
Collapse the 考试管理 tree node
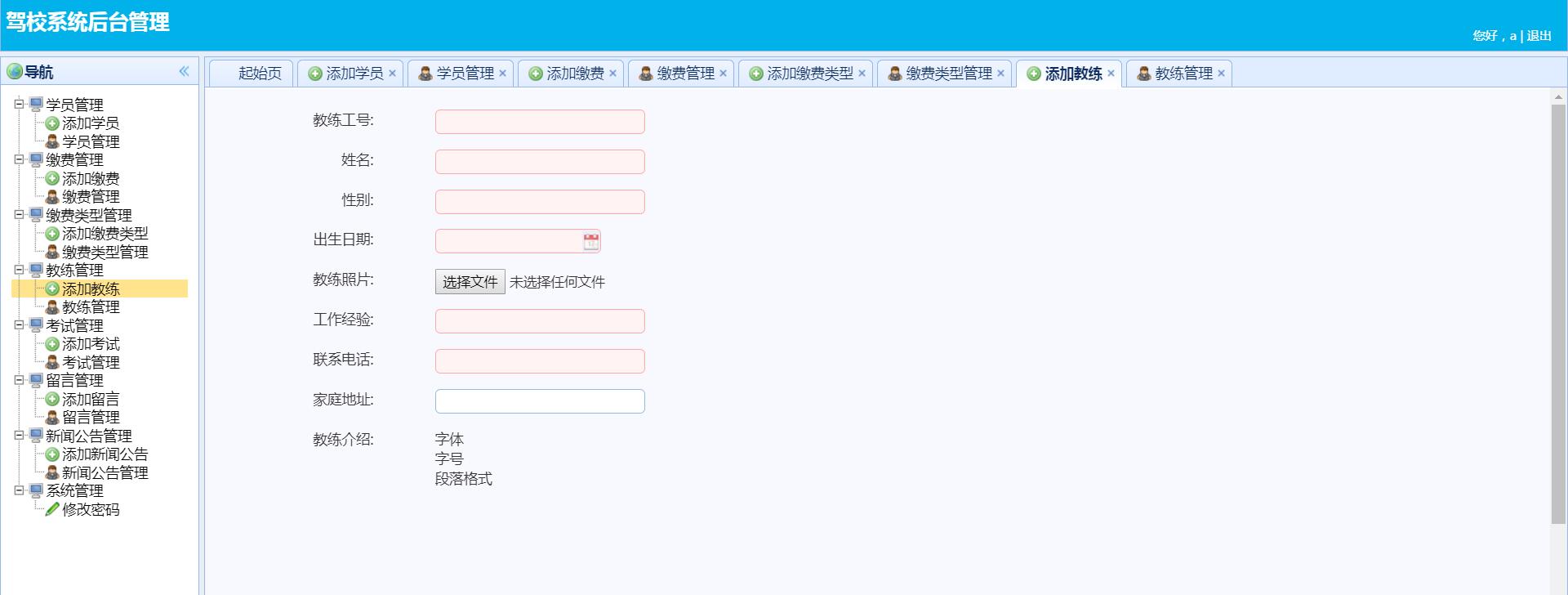click(x=19, y=325)
